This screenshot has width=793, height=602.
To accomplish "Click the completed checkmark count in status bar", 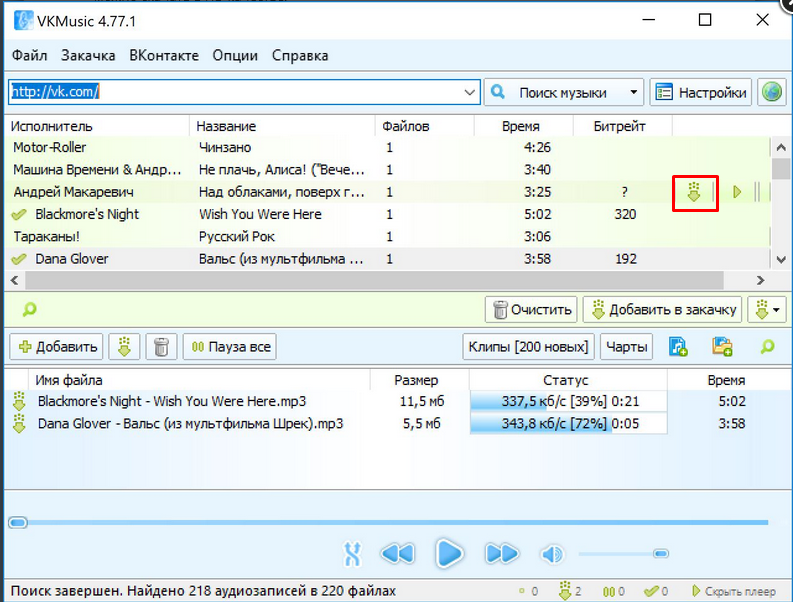I will click(x=651, y=591).
